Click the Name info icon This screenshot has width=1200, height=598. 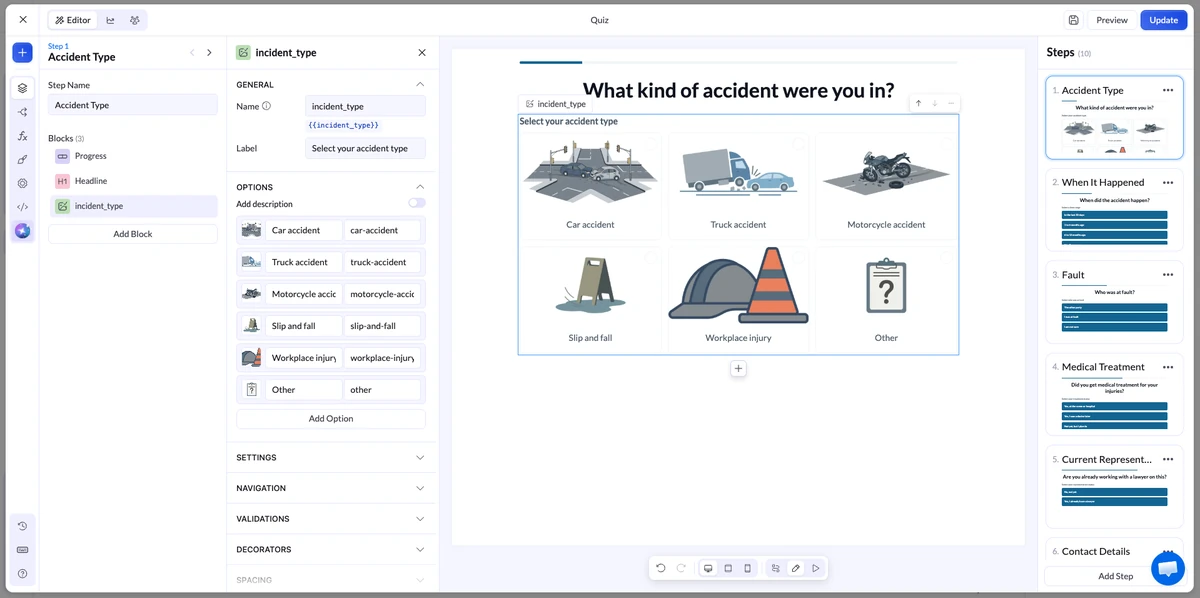[x=266, y=106]
